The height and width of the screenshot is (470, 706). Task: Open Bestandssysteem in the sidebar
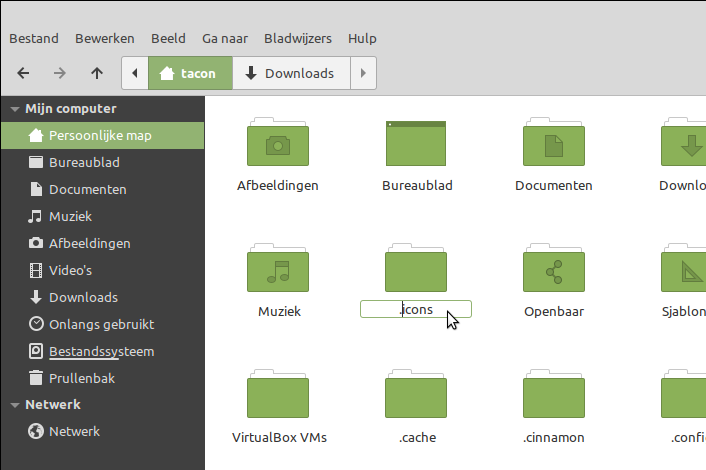[x=101, y=351]
